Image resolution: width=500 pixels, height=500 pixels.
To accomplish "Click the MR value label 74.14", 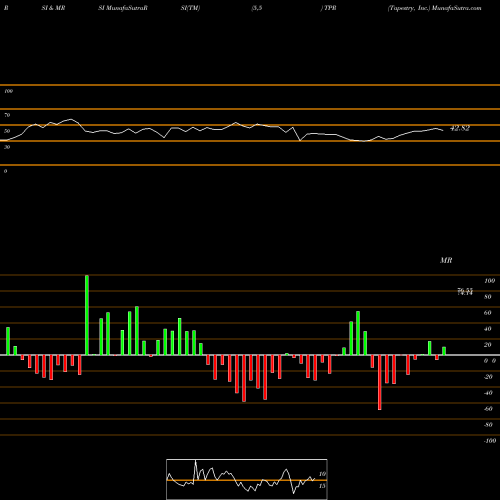I will [x=465, y=292].
